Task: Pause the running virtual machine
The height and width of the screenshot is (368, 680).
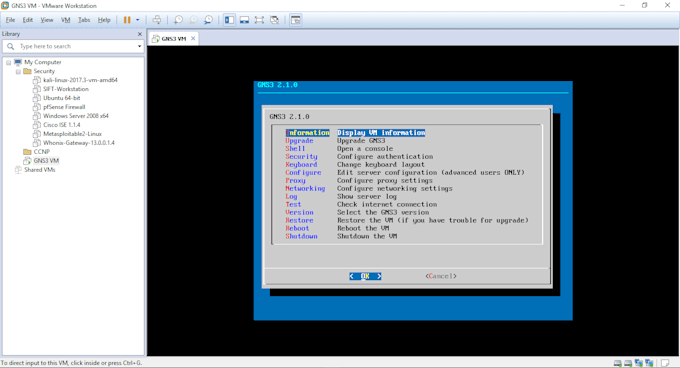Action: [127, 20]
